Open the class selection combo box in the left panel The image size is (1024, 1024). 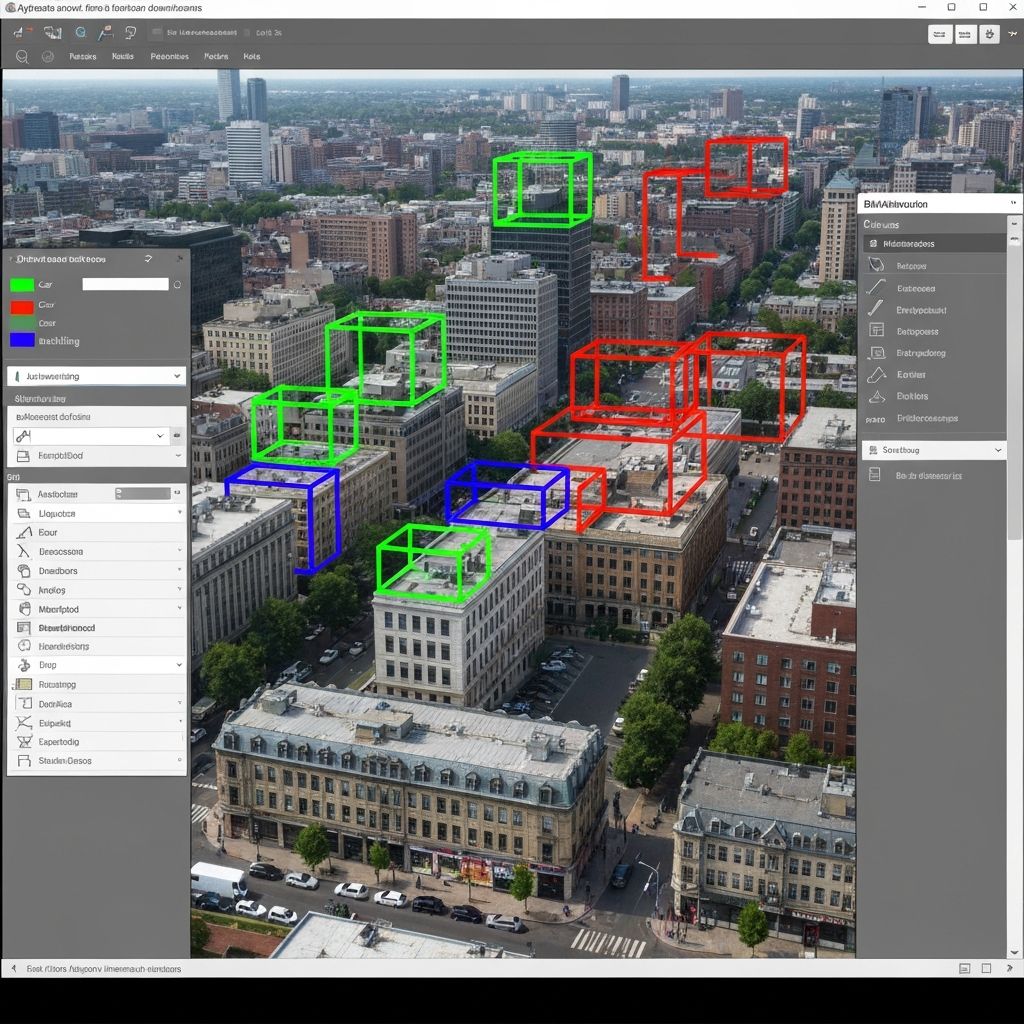click(95, 375)
